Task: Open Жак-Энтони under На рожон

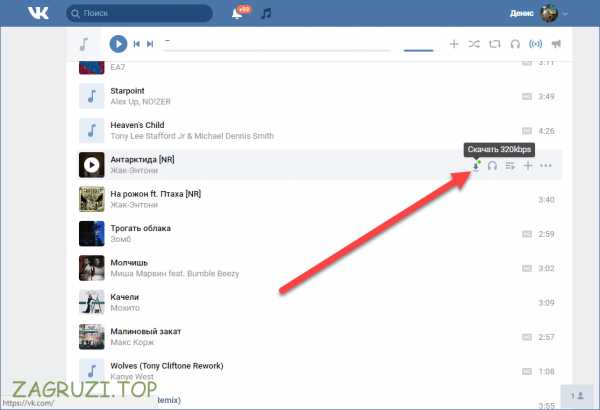Action: click(x=134, y=205)
